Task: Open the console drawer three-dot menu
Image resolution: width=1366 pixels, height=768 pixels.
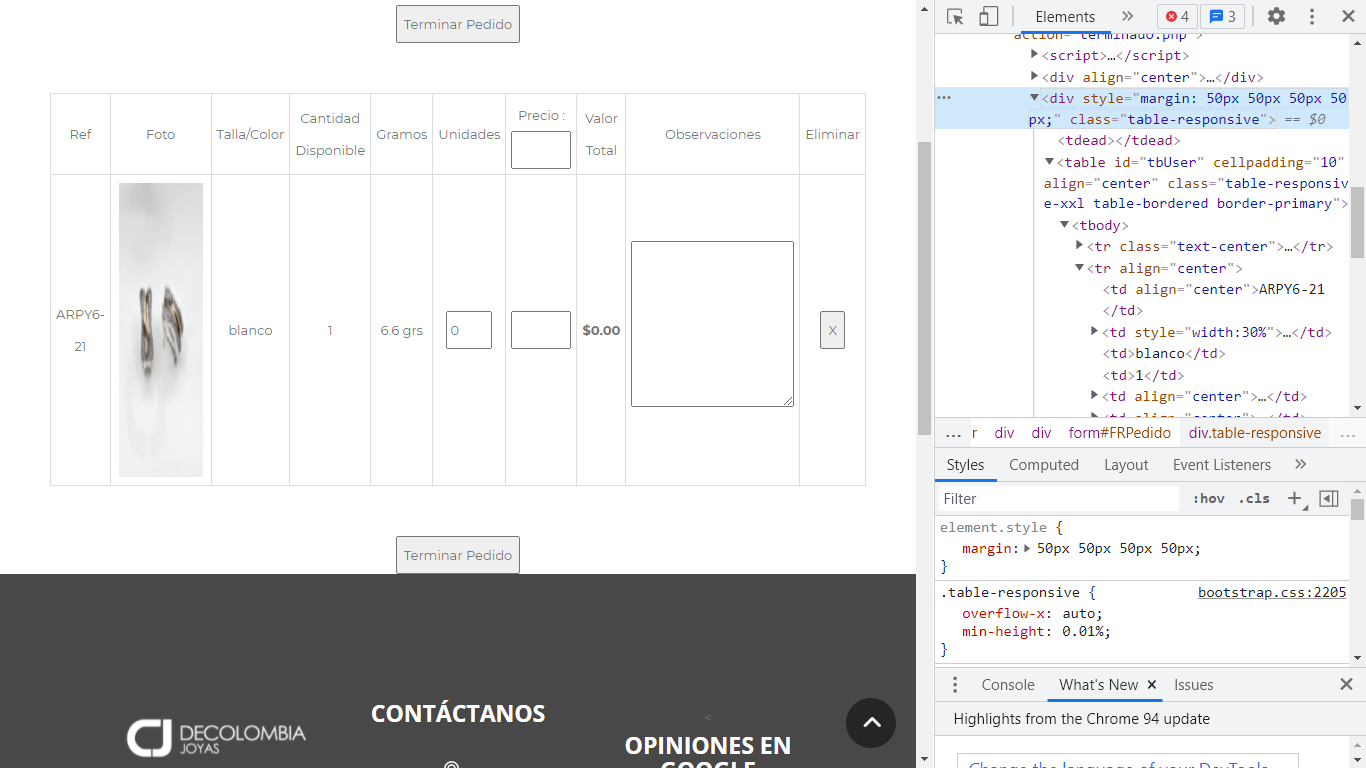Action: [x=954, y=685]
